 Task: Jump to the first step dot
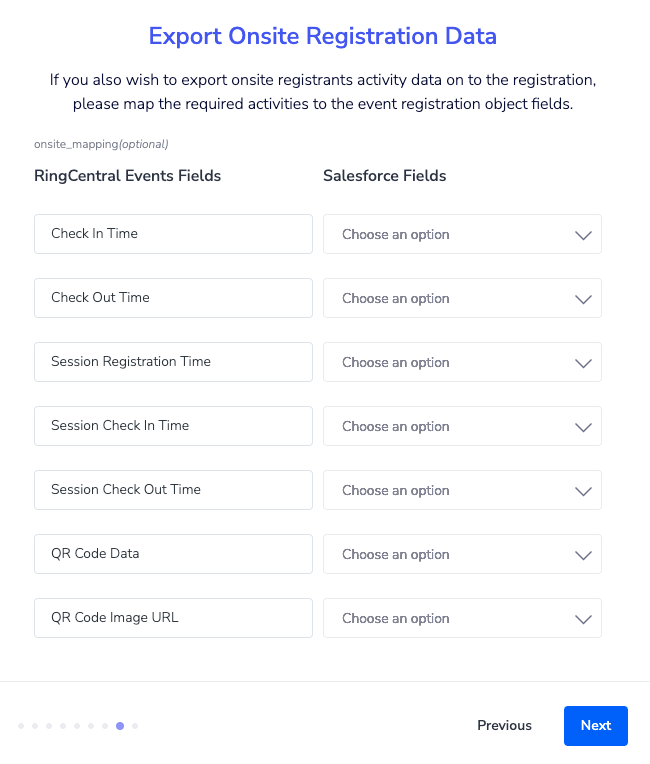click(21, 726)
